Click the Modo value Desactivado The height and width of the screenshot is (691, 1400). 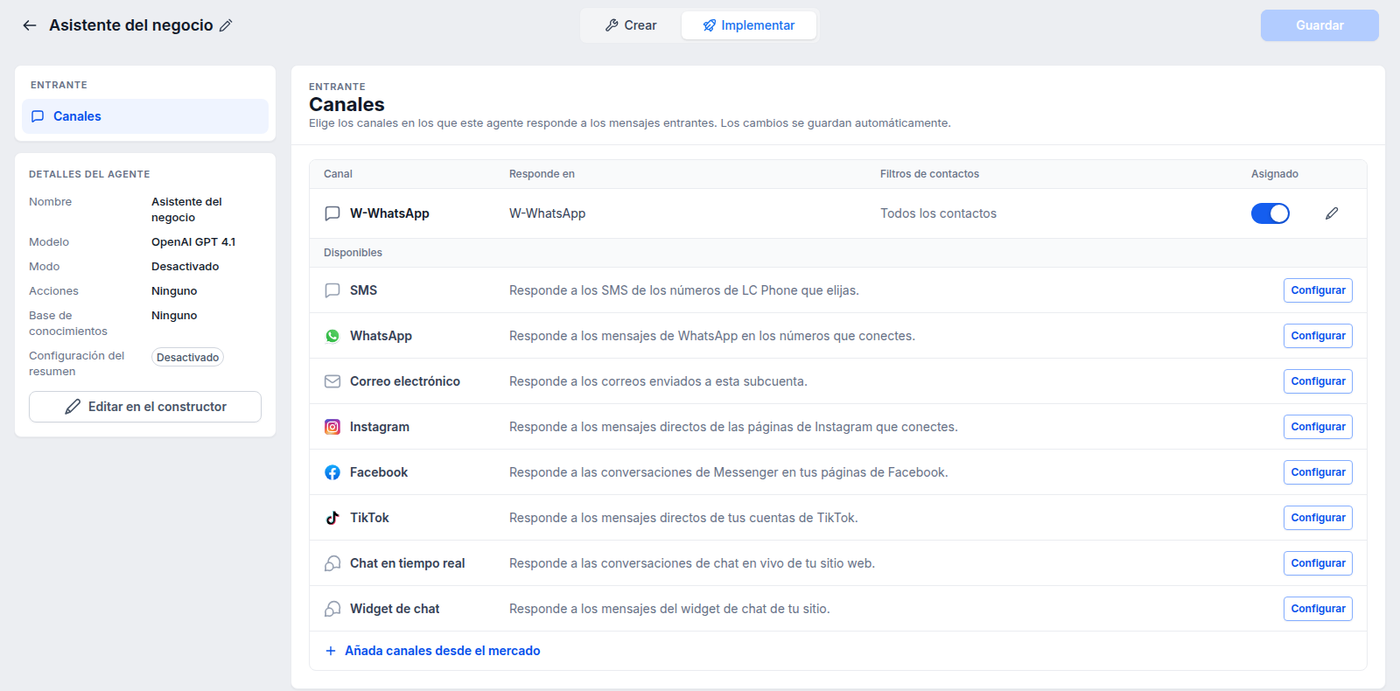click(x=185, y=267)
